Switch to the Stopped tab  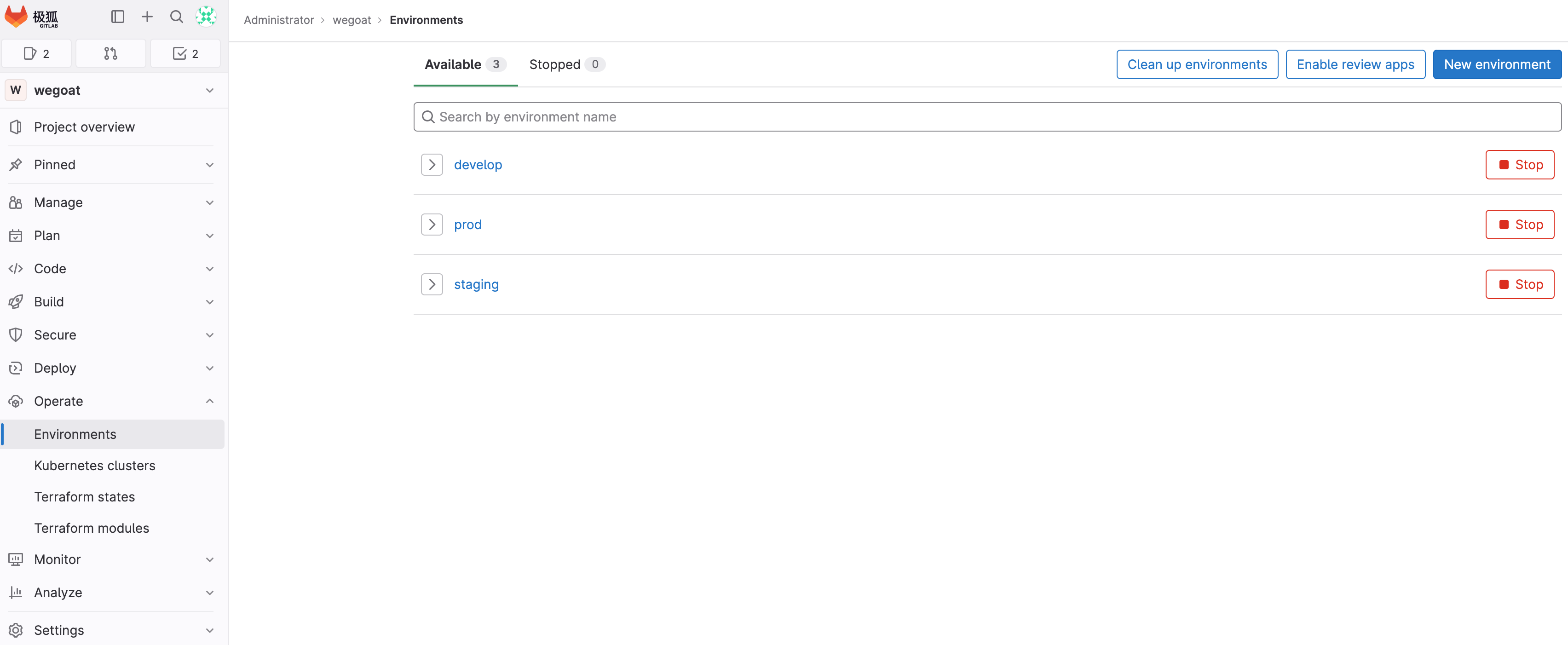[x=565, y=64]
